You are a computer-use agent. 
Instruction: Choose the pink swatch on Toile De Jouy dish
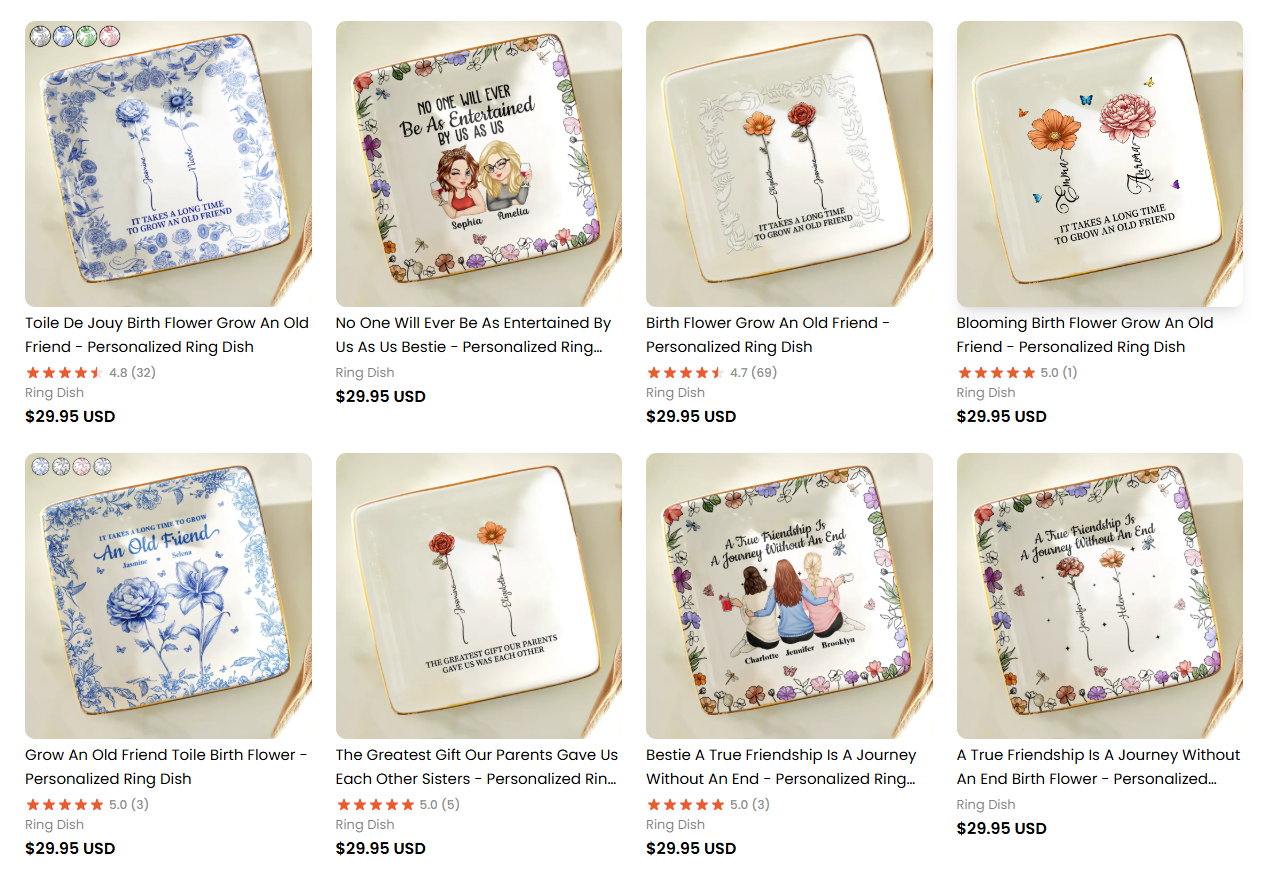[109, 36]
